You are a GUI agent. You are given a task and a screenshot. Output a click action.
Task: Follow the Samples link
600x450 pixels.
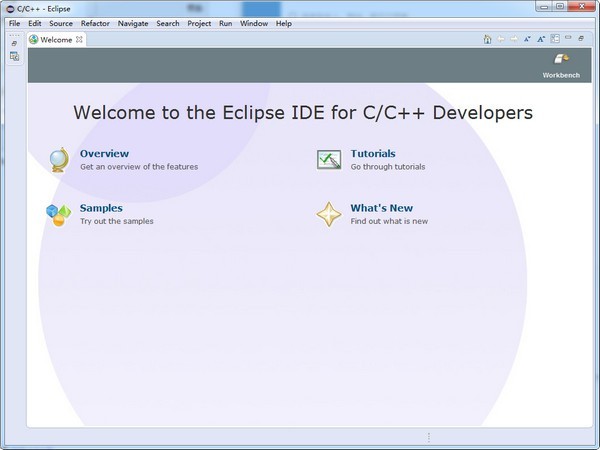pos(101,208)
